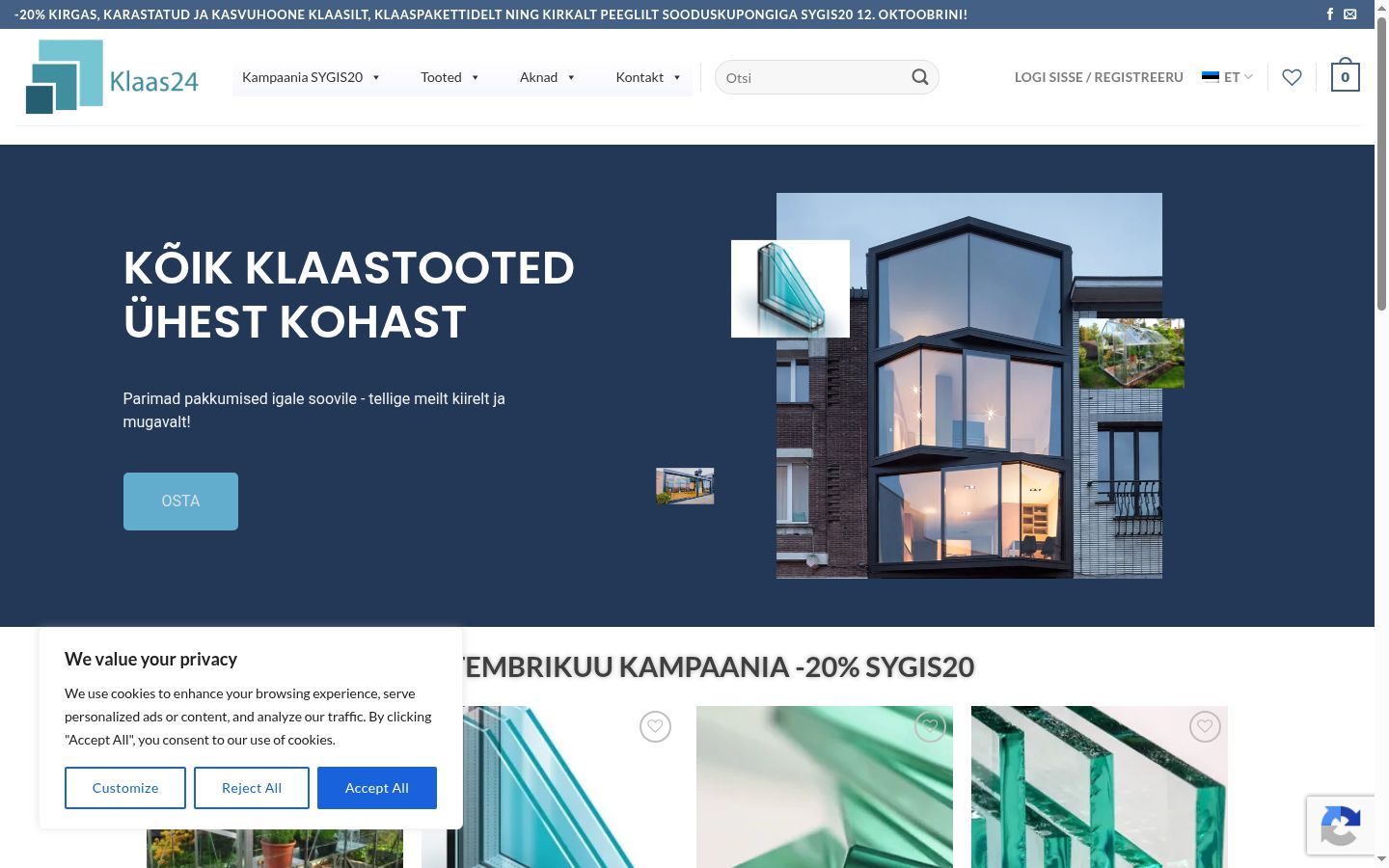Expand the Tooted dropdown menu
The height and width of the screenshot is (868, 1389).
tap(449, 77)
